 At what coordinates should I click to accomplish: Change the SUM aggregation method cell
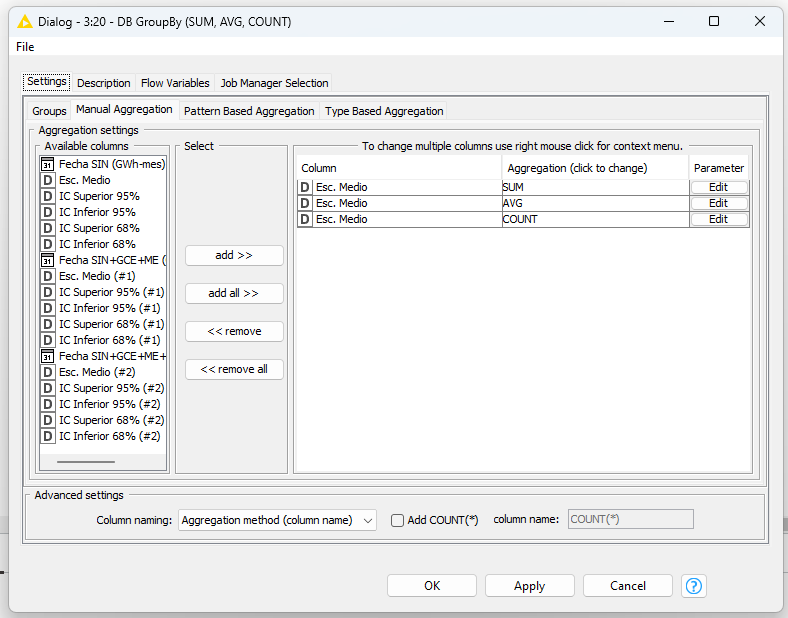594,187
